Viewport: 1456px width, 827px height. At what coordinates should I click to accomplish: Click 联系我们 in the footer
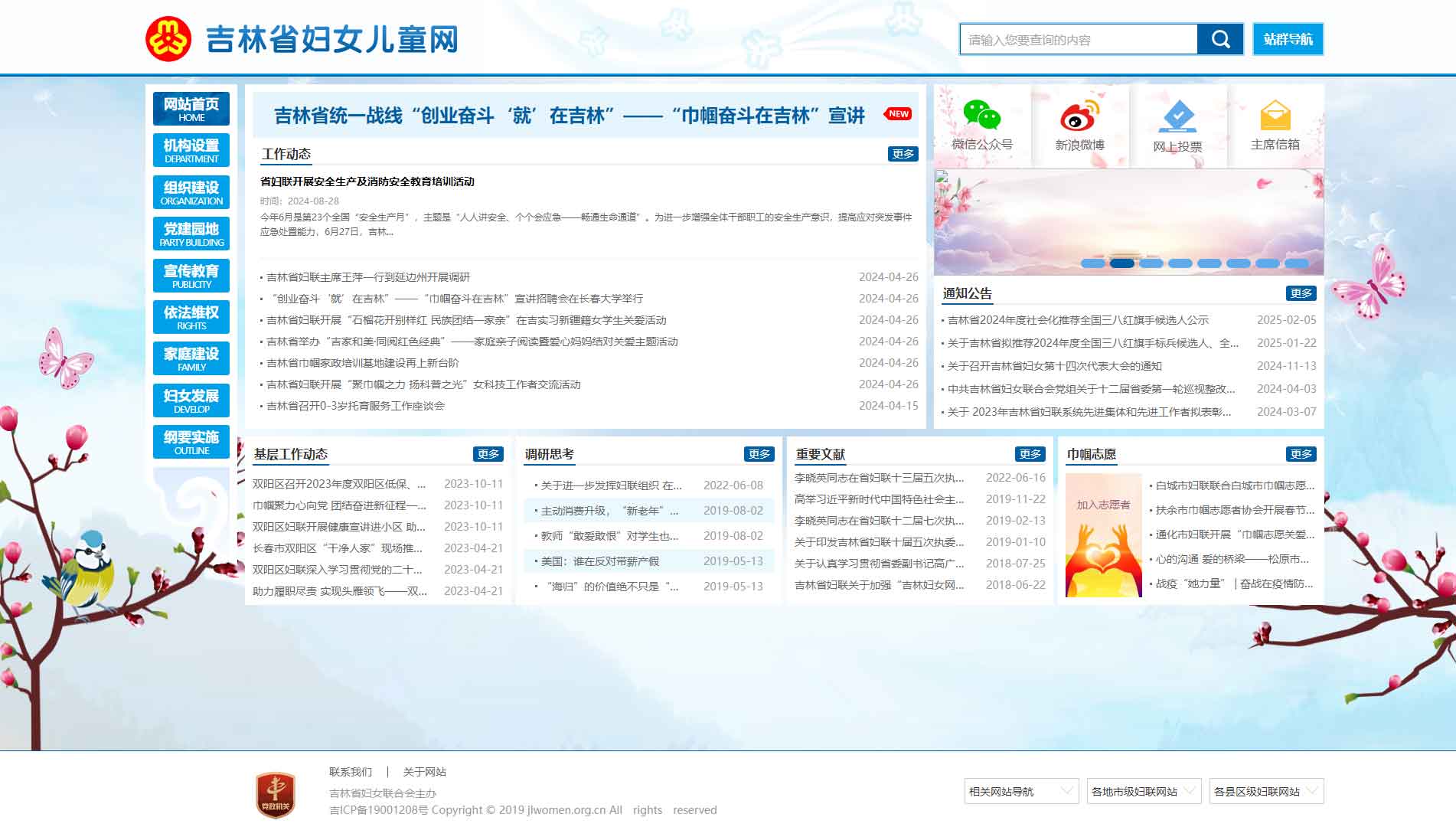pos(351,772)
